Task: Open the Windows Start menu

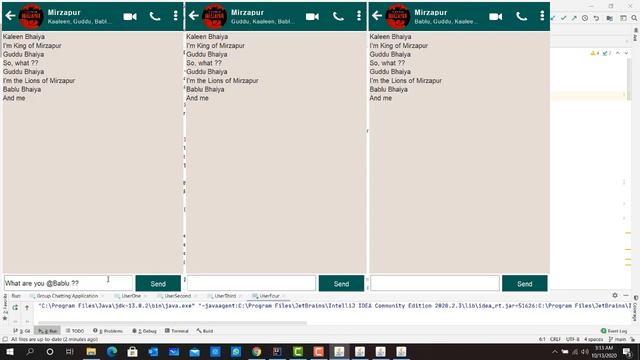Action: pyautogui.click(x=9, y=351)
